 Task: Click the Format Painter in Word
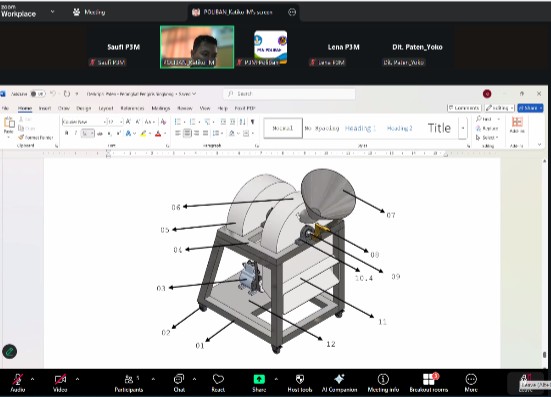(35, 137)
